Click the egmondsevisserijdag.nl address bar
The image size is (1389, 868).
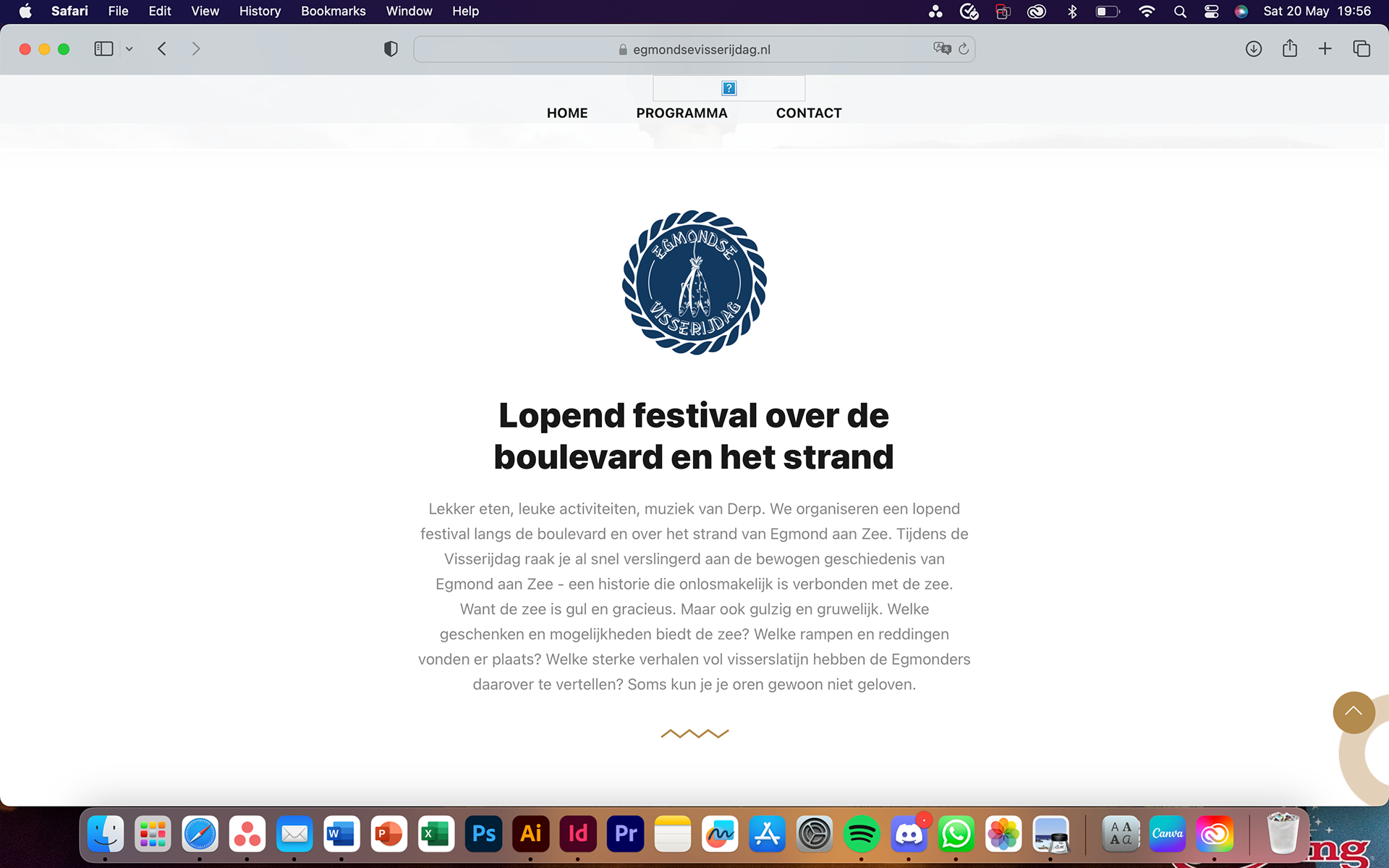tap(700, 49)
